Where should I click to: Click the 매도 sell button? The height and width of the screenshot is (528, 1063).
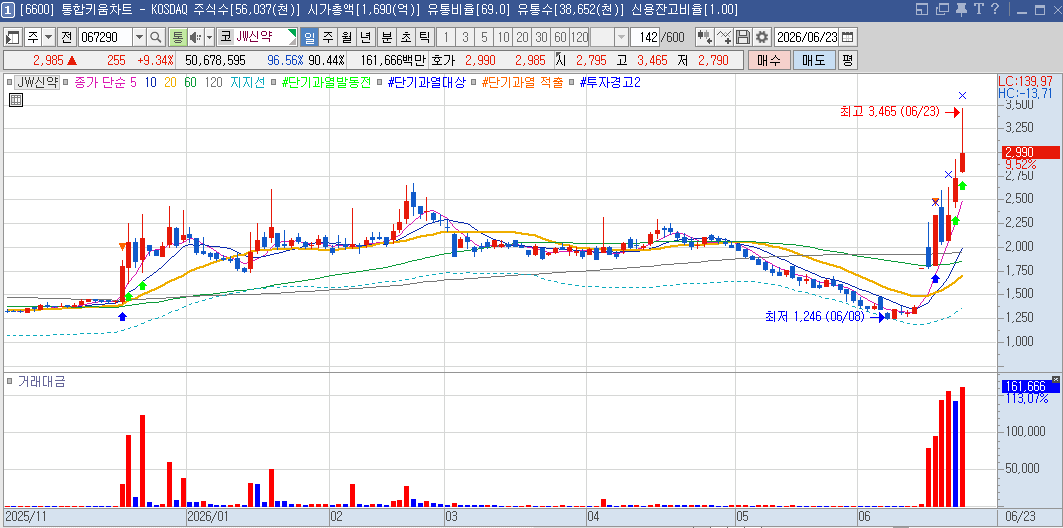pos(814,60)
